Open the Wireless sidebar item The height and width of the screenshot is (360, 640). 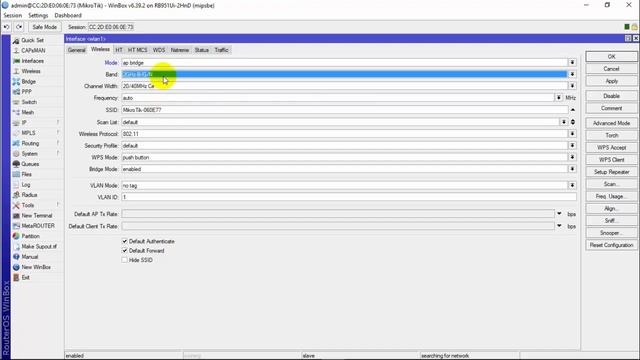pos(31,71)
